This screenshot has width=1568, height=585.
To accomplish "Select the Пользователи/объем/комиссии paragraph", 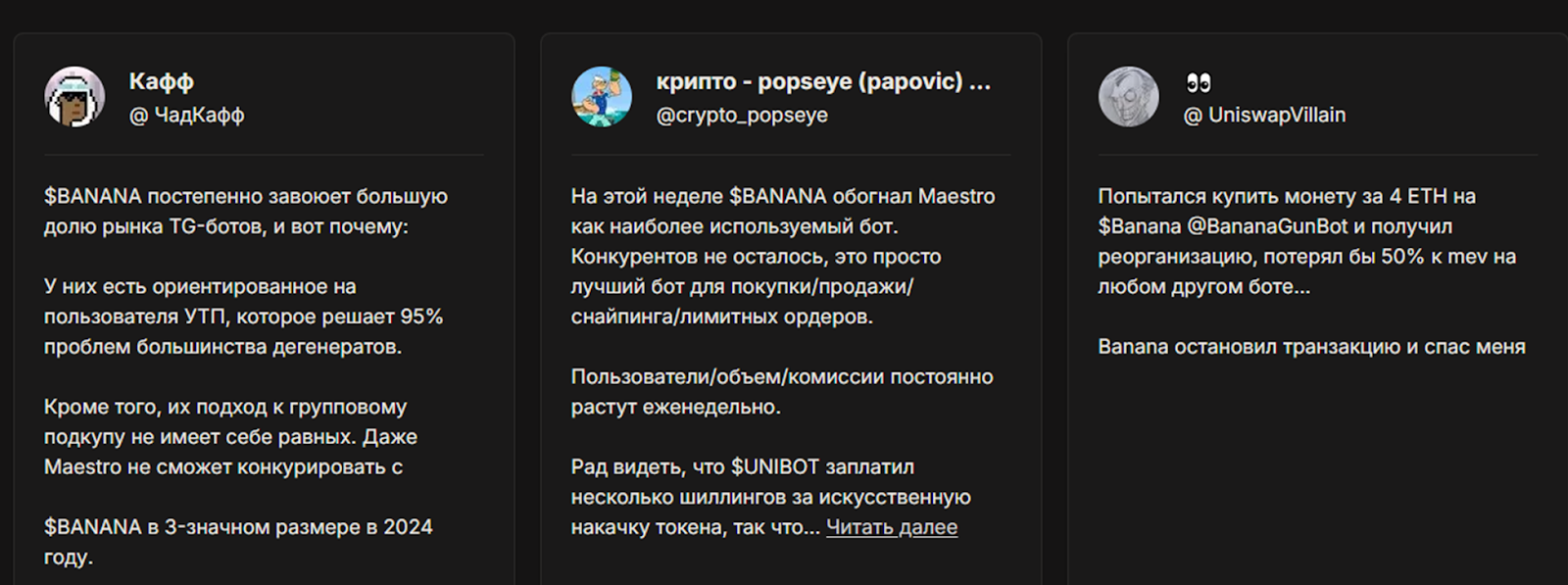I will (x=781, y=391).
